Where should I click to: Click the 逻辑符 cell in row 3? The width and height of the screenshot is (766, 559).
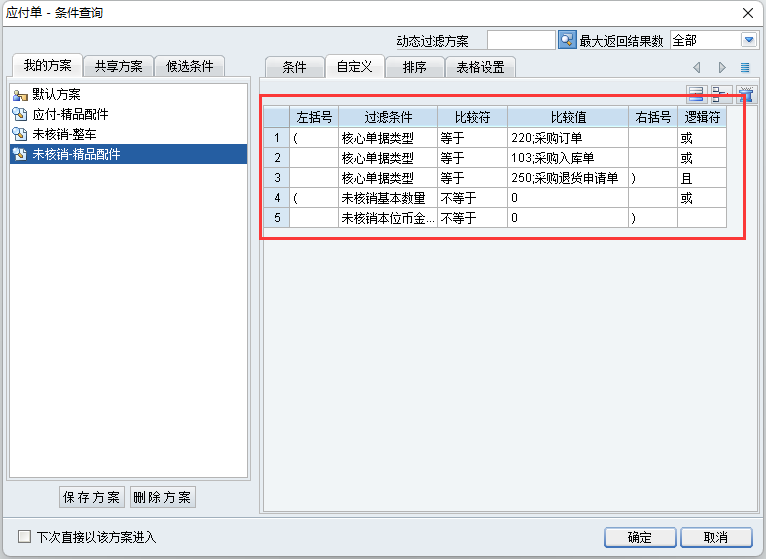pos(701,178)
